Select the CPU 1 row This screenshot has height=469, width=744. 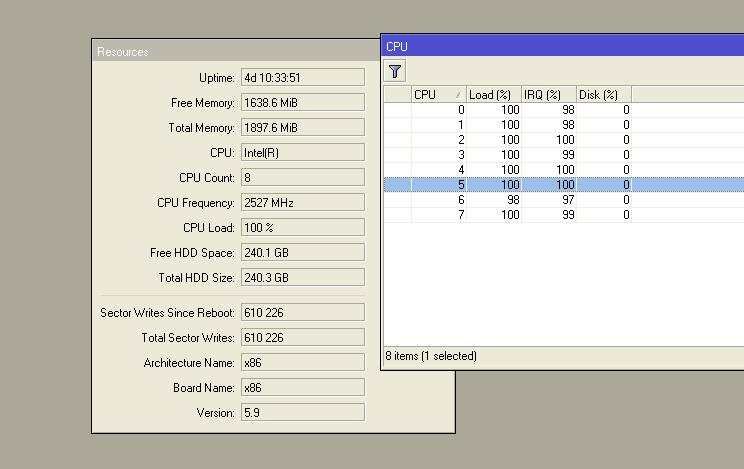564,125
